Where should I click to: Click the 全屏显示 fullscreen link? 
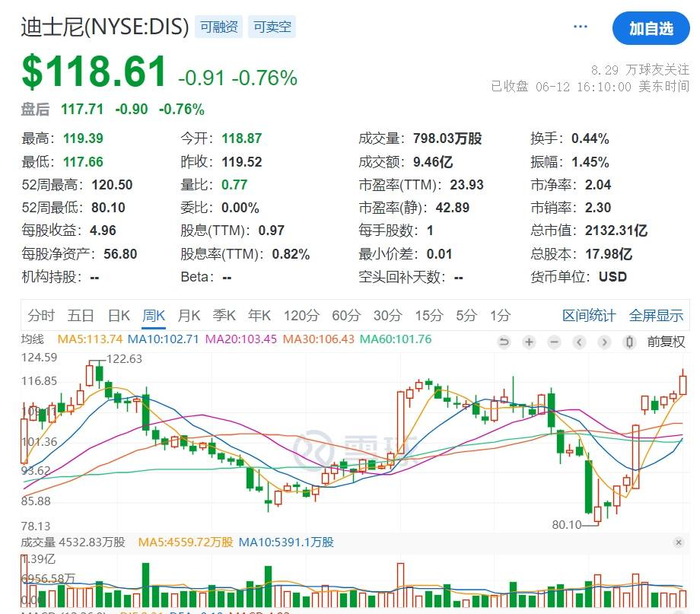tap(656, 315)
